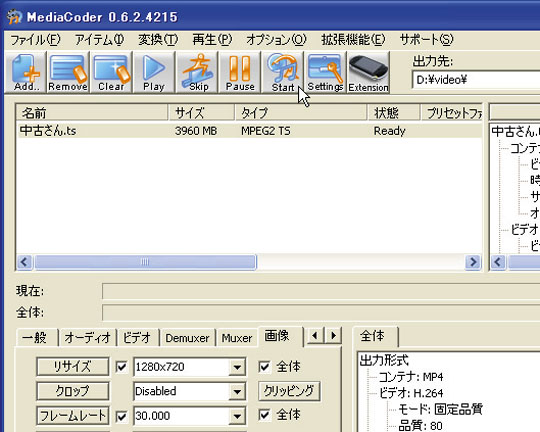Click the 出力先 path field D:¥video¥

coord(476,80)
